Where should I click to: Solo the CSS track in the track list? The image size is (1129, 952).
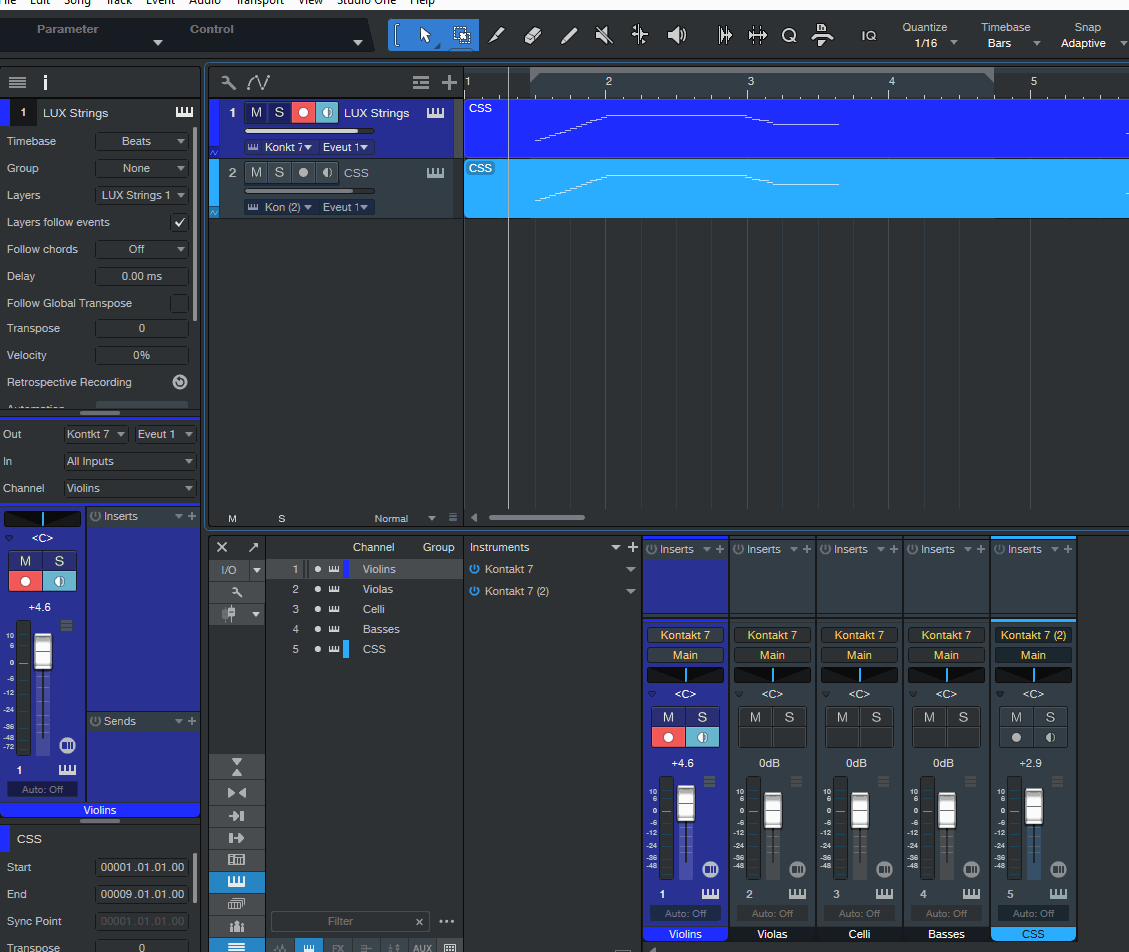point(279,173)
